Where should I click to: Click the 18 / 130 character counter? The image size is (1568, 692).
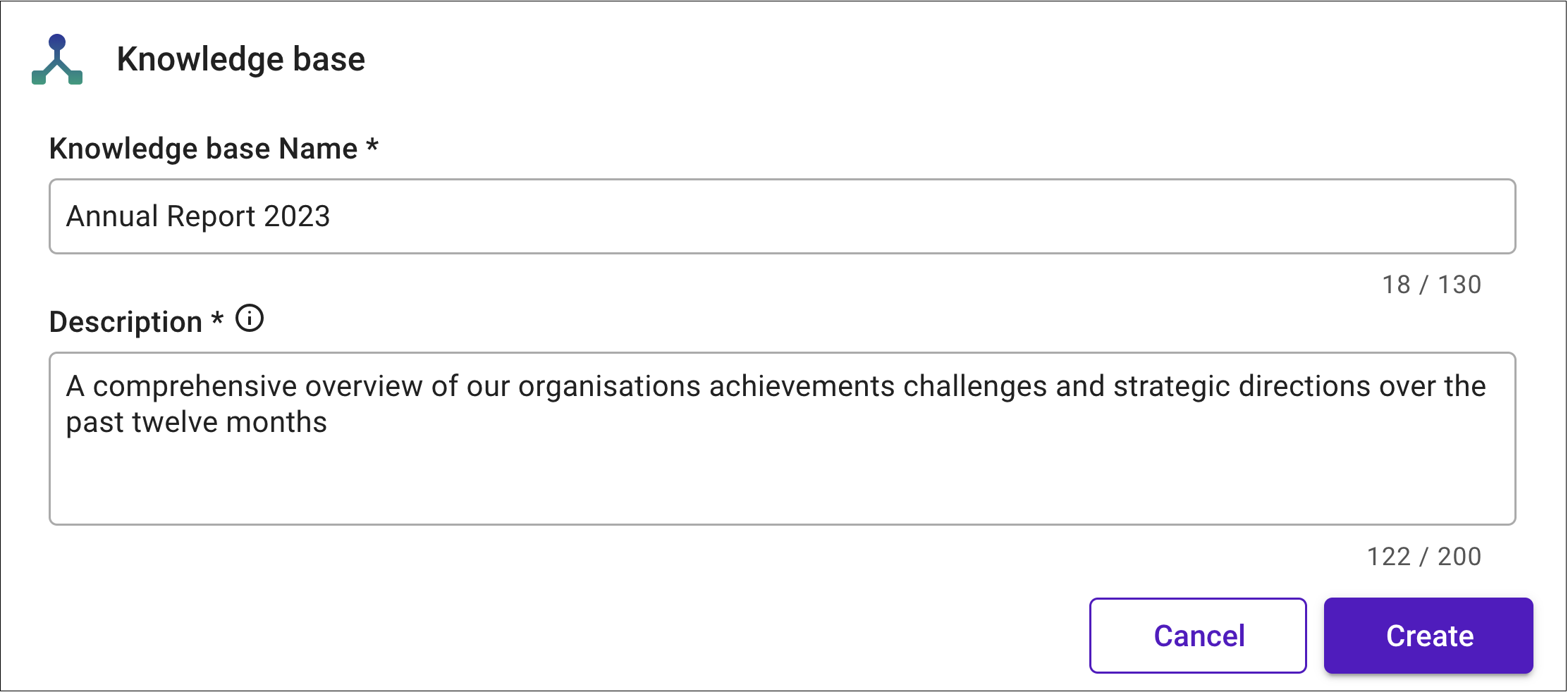coord(1431,285)
